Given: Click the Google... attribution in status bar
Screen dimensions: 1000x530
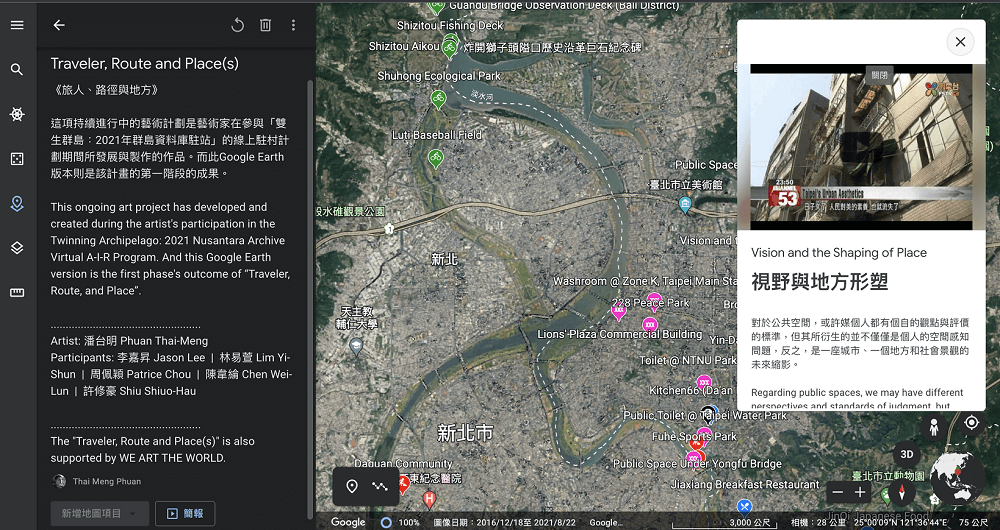Looking at the screenshot, I should pos(606,522).
